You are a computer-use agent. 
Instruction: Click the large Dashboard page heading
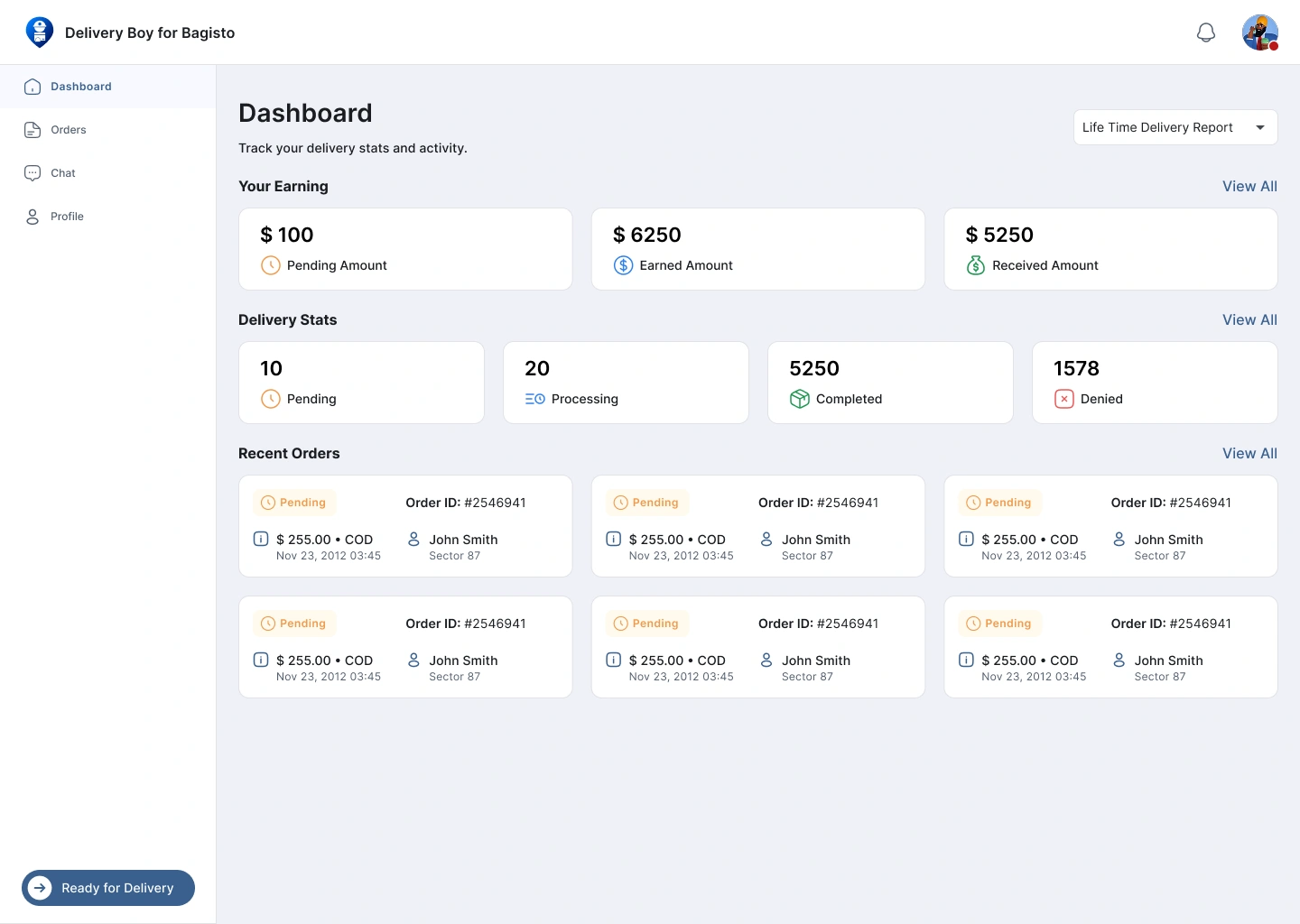[x=305, y=113]
